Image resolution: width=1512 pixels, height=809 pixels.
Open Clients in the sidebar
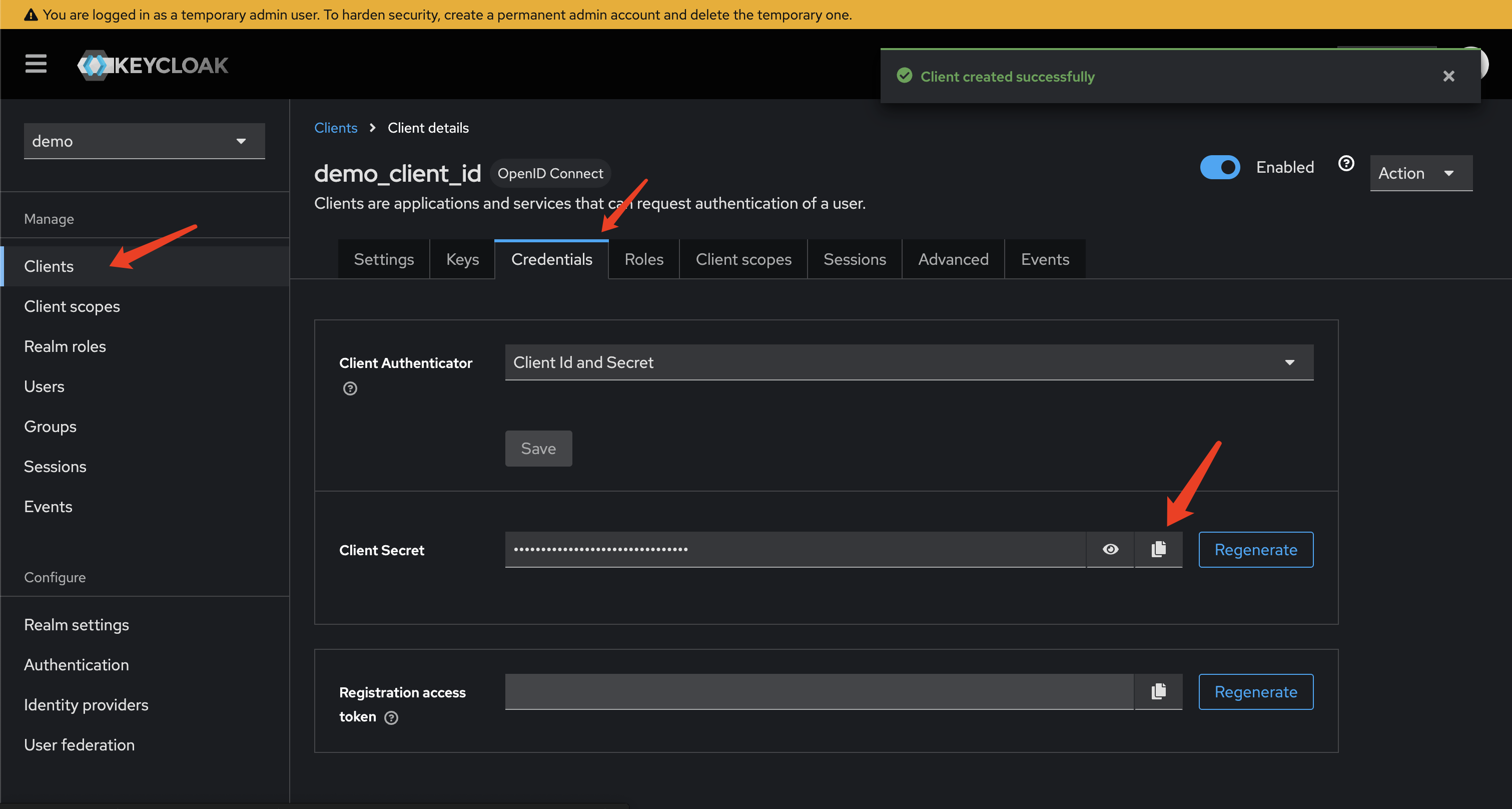click(146, 266)
